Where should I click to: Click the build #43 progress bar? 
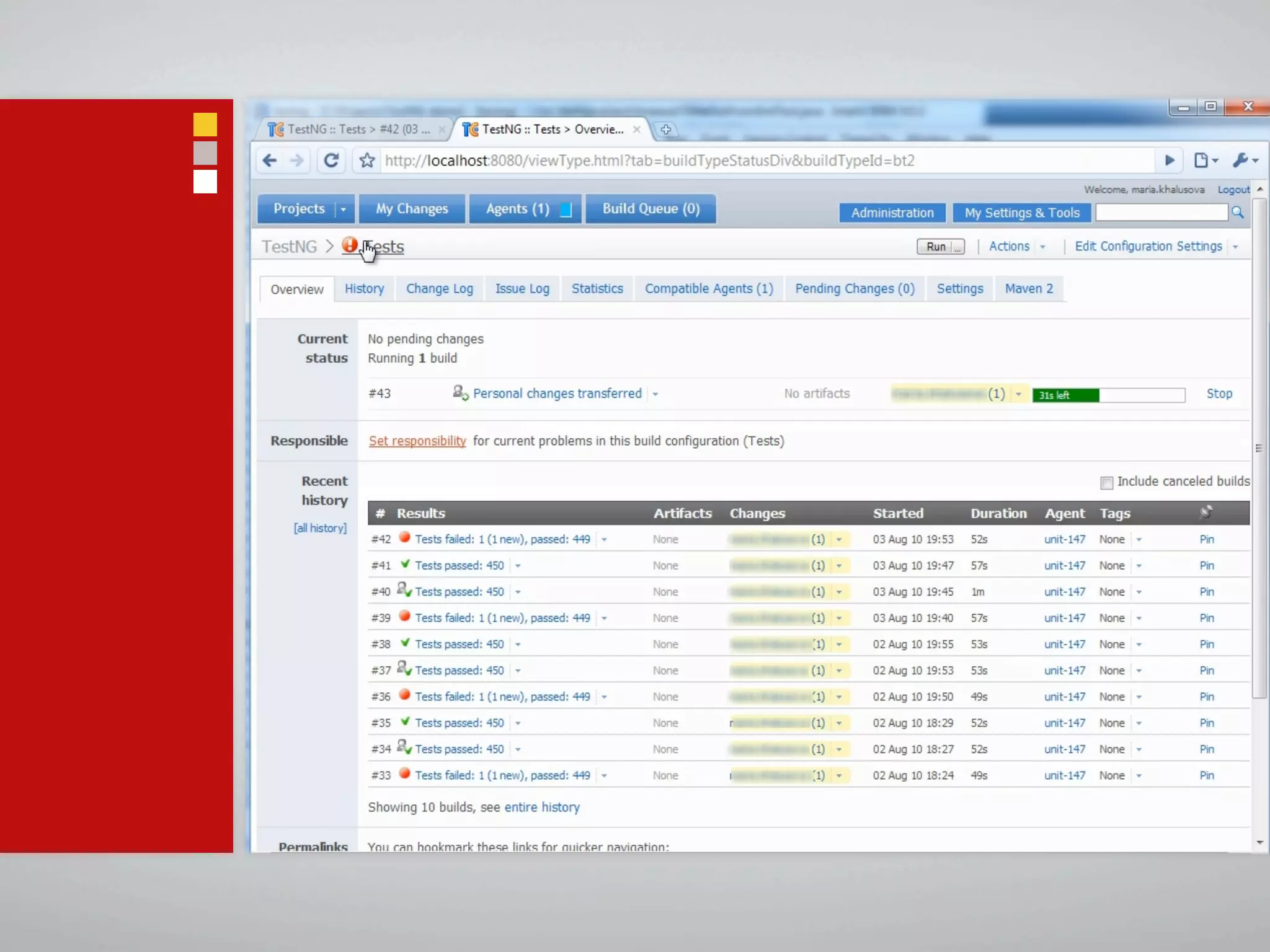[x=1108, y=395]
